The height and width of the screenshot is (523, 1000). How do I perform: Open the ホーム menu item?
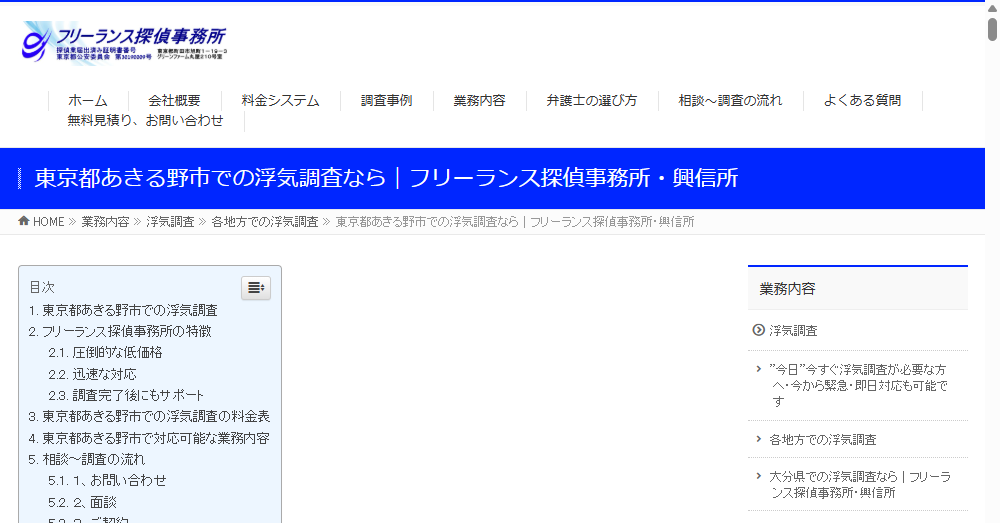tap(87, 100)
